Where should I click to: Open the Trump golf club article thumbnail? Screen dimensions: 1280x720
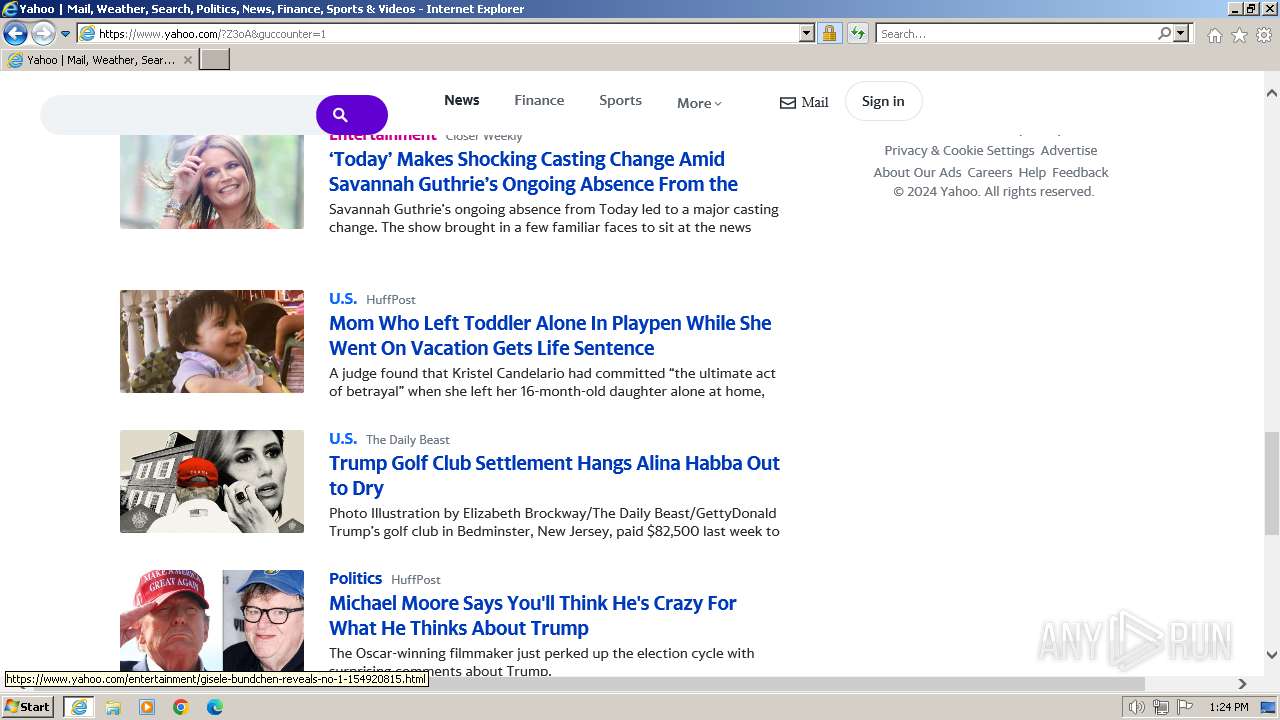click(x=212, y=481)
